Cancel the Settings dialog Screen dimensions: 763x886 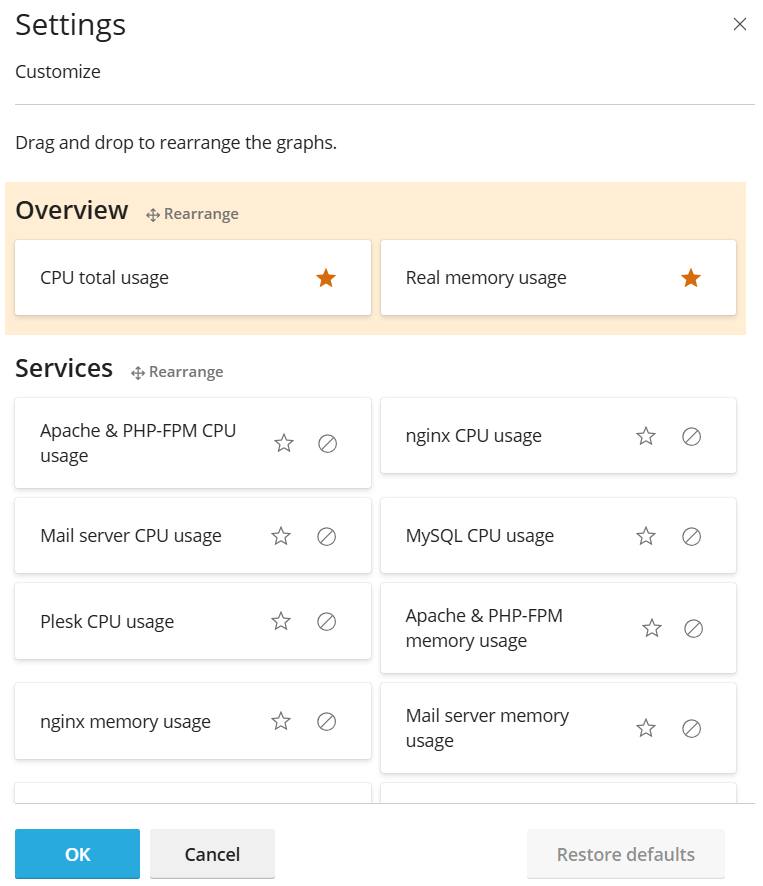[x=213, y=854]
